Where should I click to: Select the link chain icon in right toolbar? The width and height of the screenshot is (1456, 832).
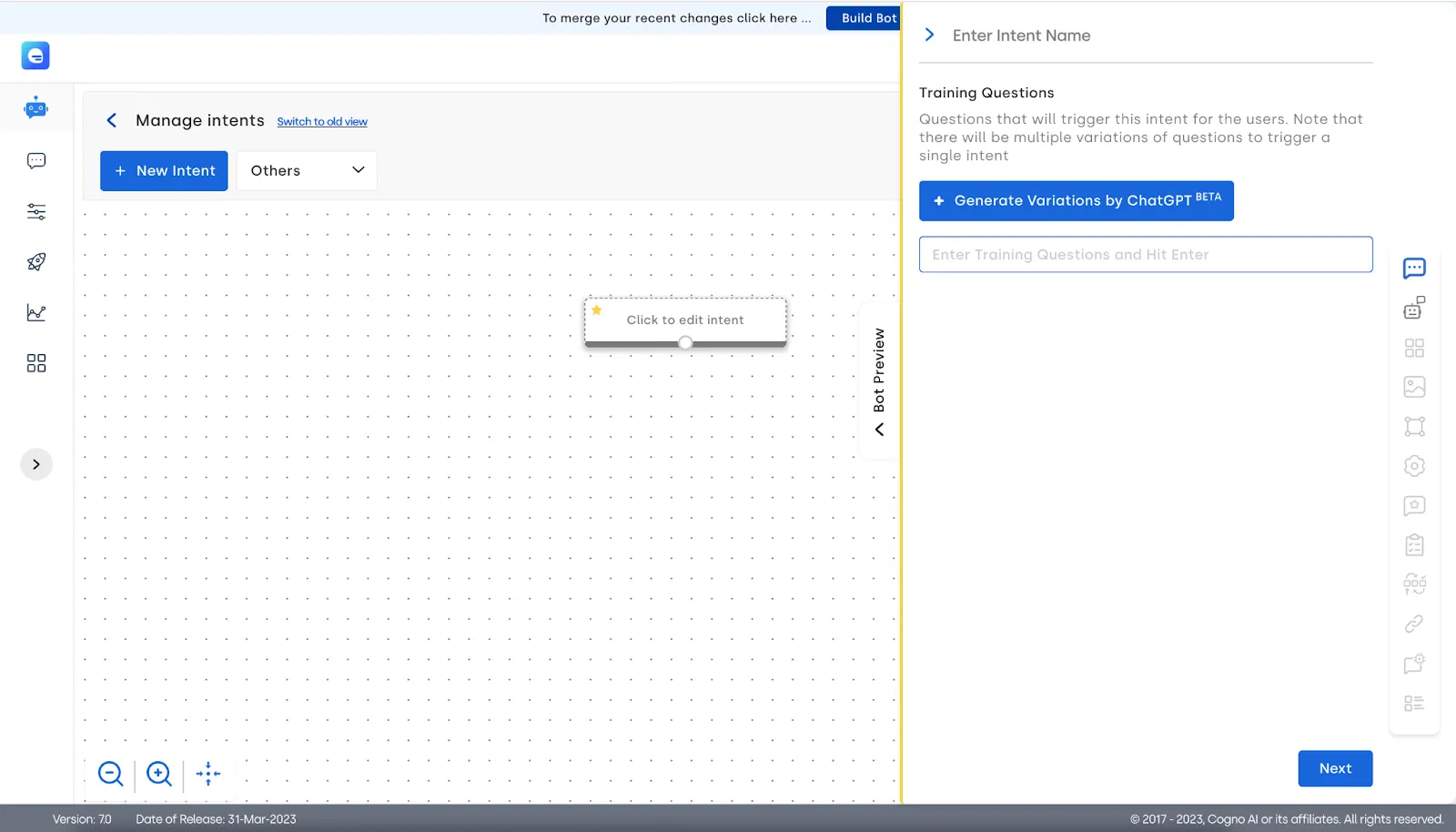click(1414, 624)
